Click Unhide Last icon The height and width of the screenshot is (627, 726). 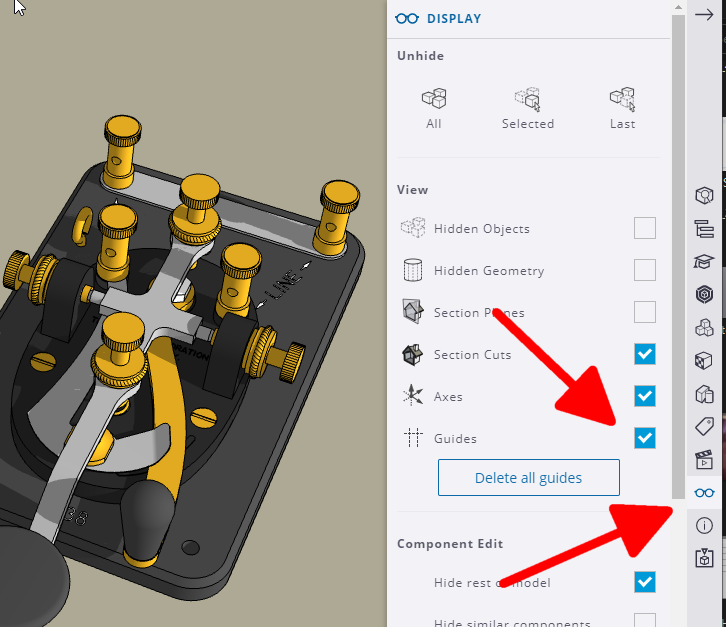(x=622, y=99)
